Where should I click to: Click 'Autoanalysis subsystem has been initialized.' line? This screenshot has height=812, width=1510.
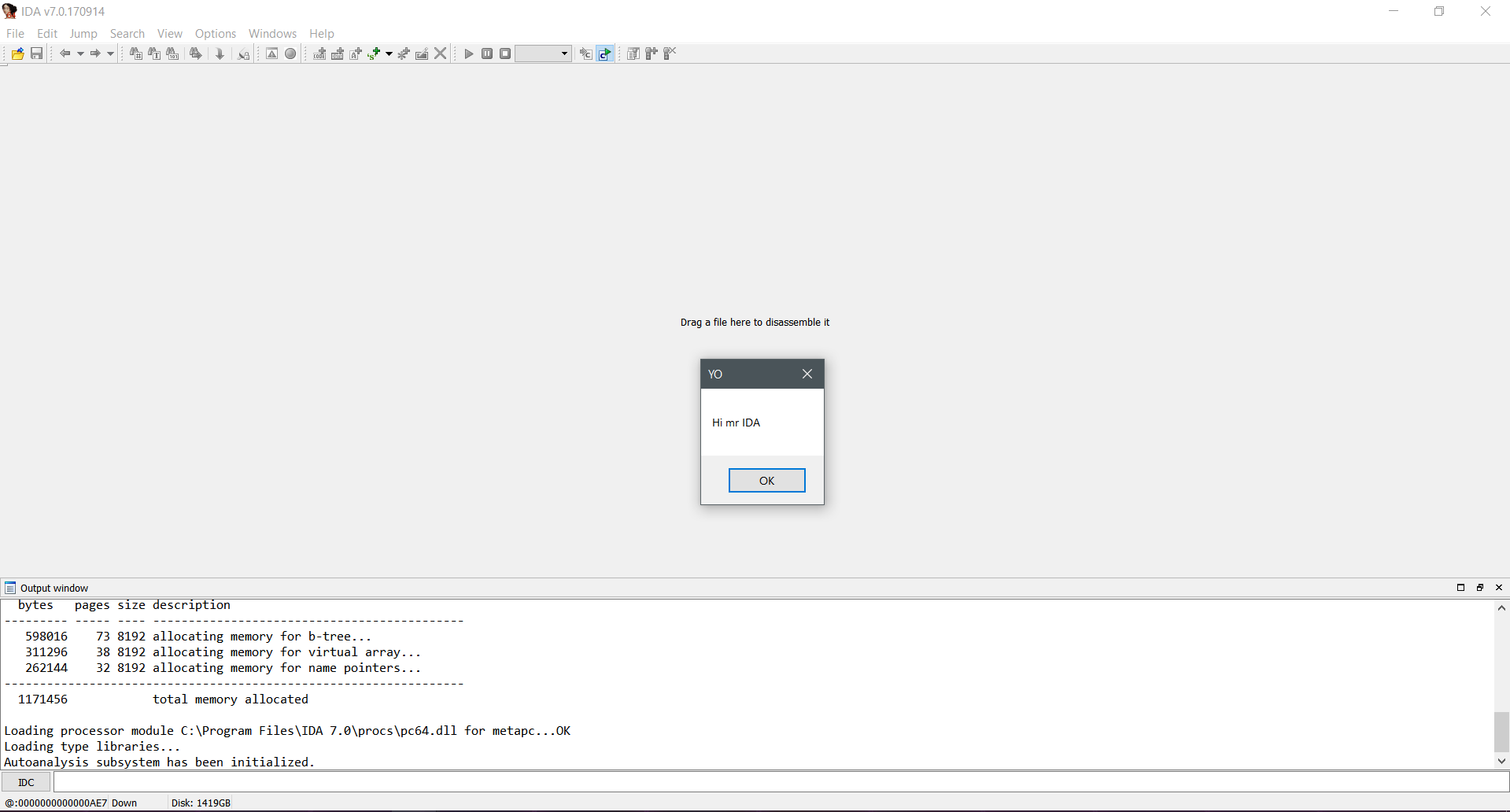pos(160,762)
